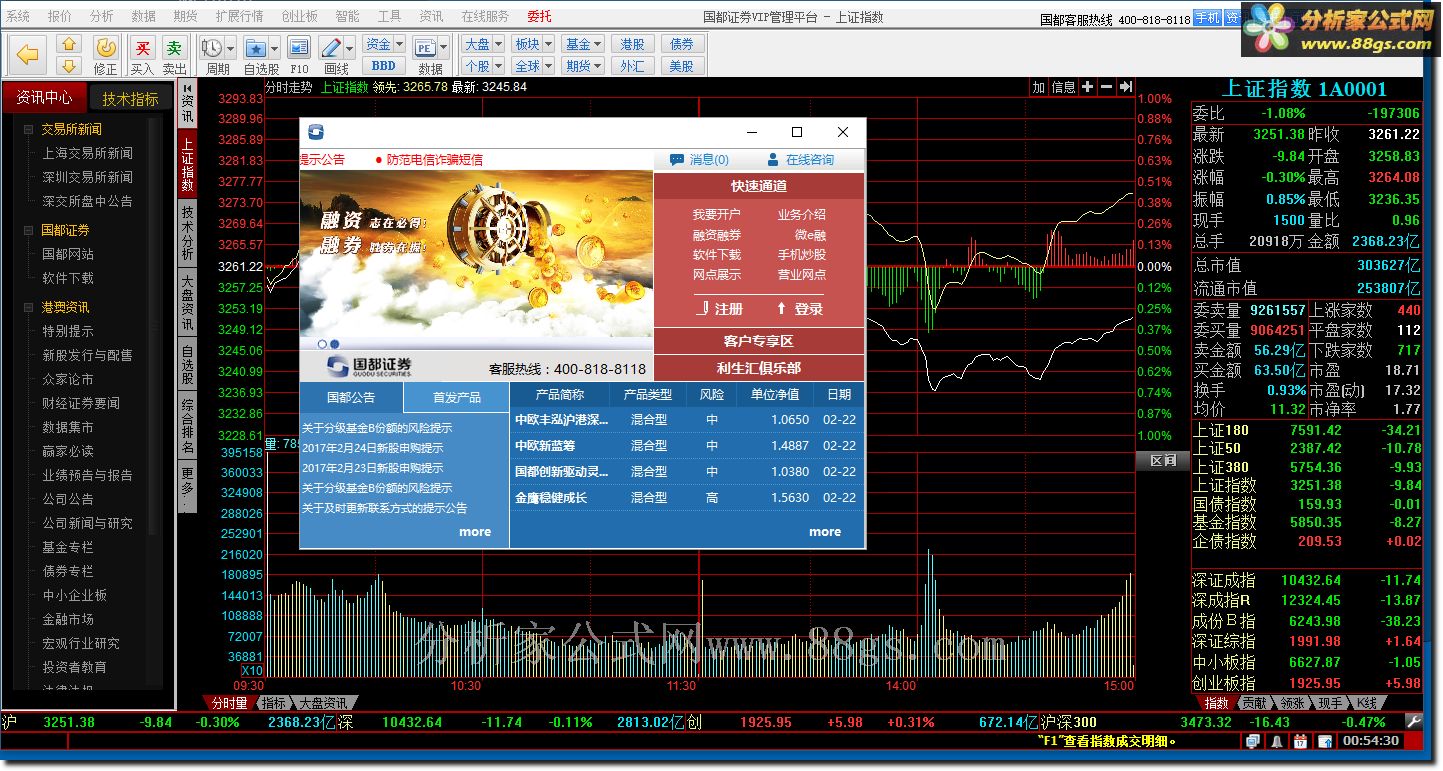Click the yellow back arrow icon

28,55
